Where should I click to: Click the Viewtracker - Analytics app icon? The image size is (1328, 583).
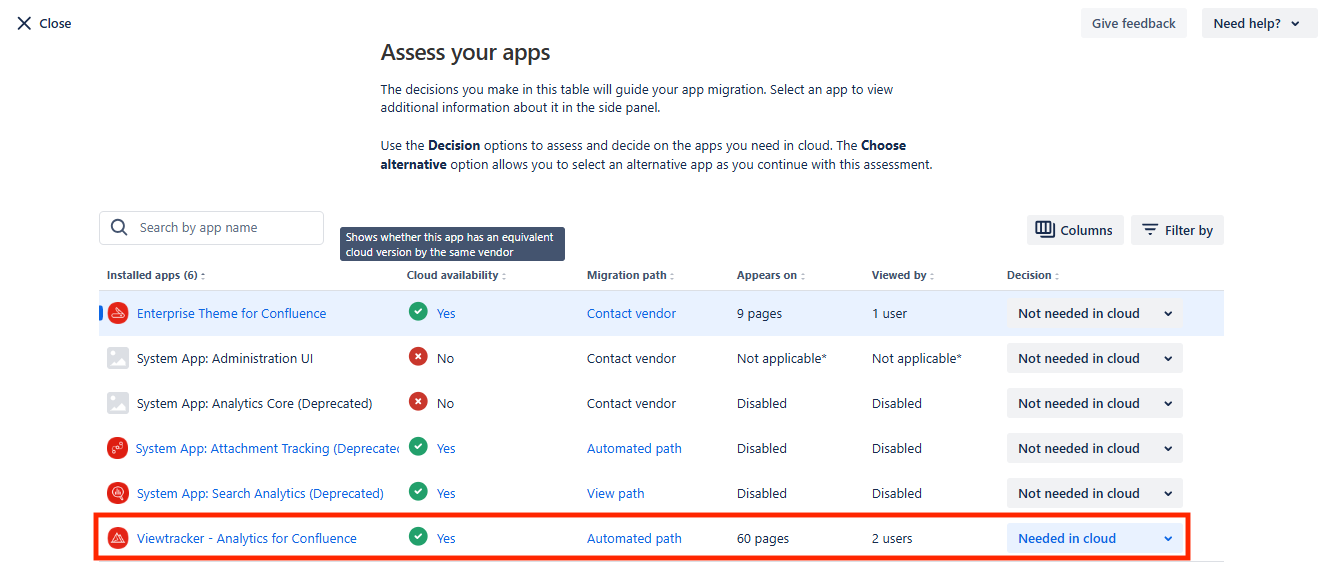117,538
